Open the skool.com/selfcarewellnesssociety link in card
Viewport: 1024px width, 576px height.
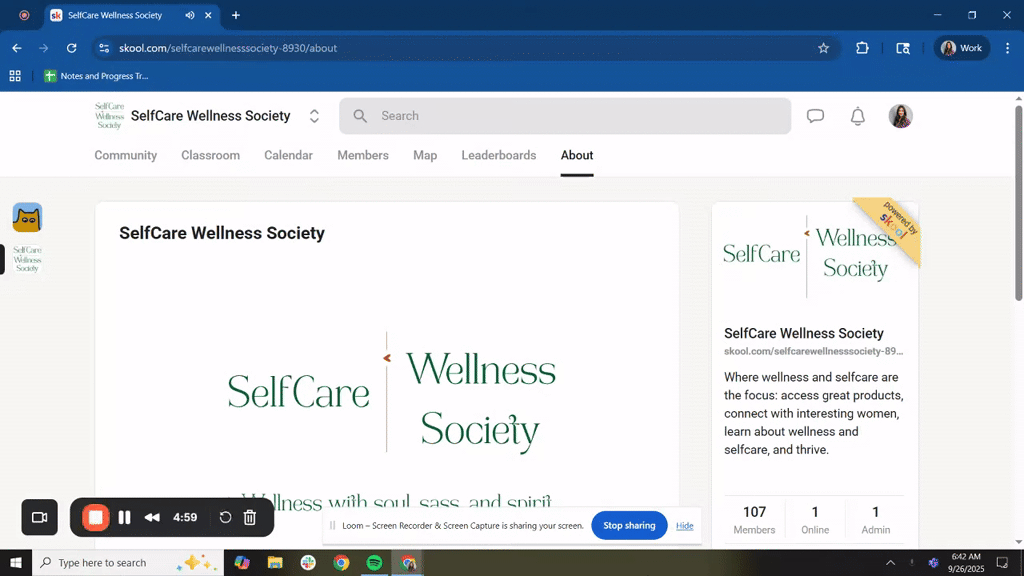(x=814, y=351)
